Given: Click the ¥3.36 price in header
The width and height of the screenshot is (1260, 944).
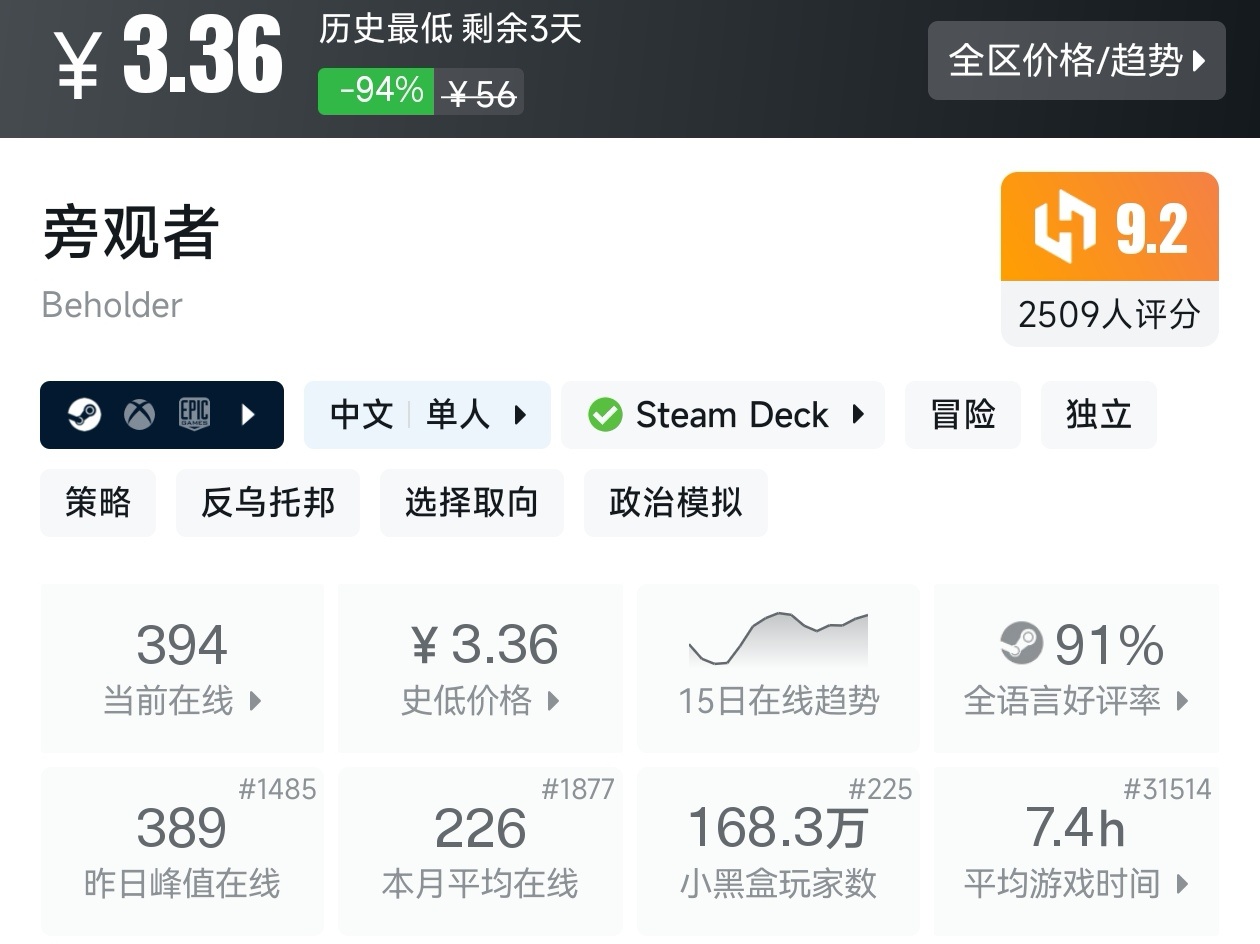Looking at the screenshot, I should click(x=168, y=58).
